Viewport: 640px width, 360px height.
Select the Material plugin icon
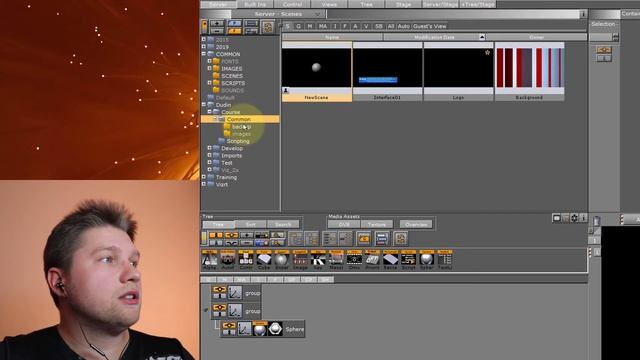(x=336, y=260)
